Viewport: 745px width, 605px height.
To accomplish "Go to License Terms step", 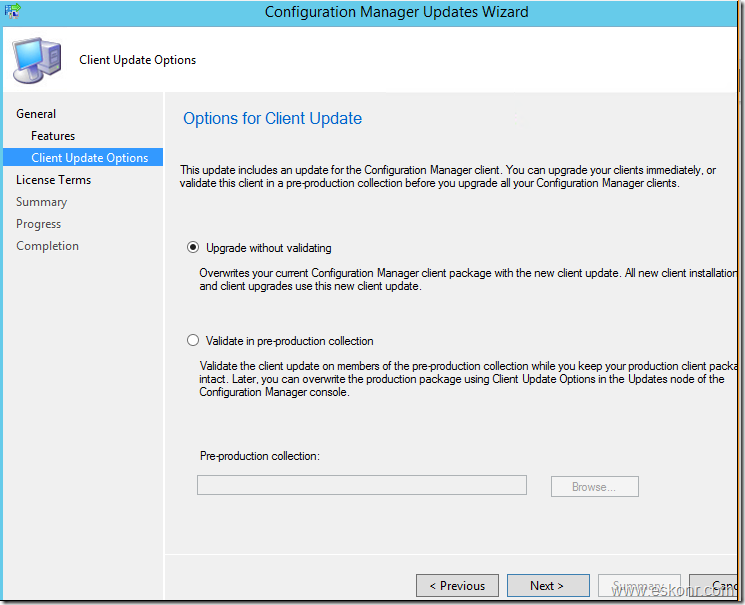I will 53,180.
